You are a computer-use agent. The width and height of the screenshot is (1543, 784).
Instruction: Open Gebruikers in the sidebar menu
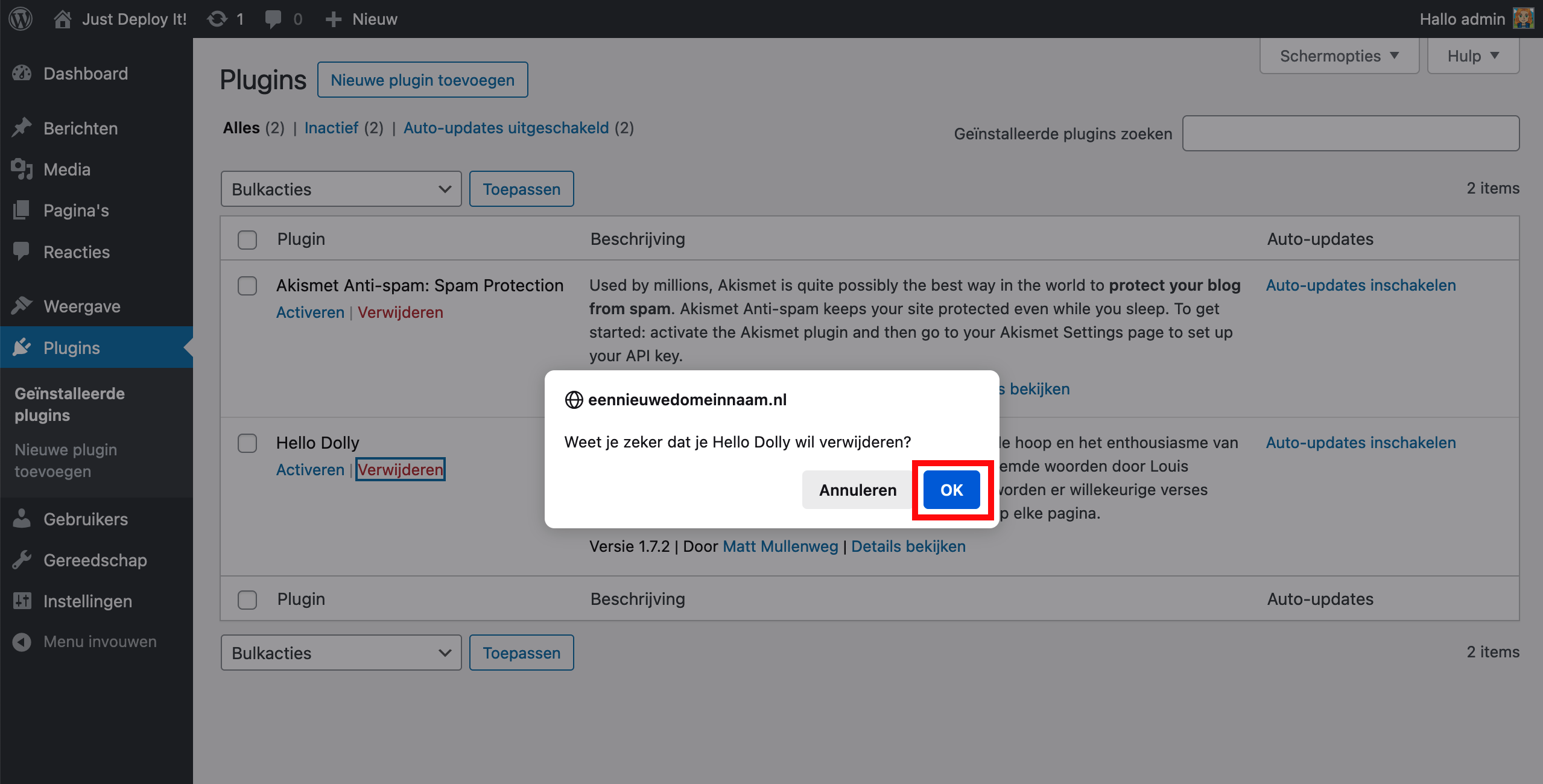pyautogui.click(x=86, y=519)
